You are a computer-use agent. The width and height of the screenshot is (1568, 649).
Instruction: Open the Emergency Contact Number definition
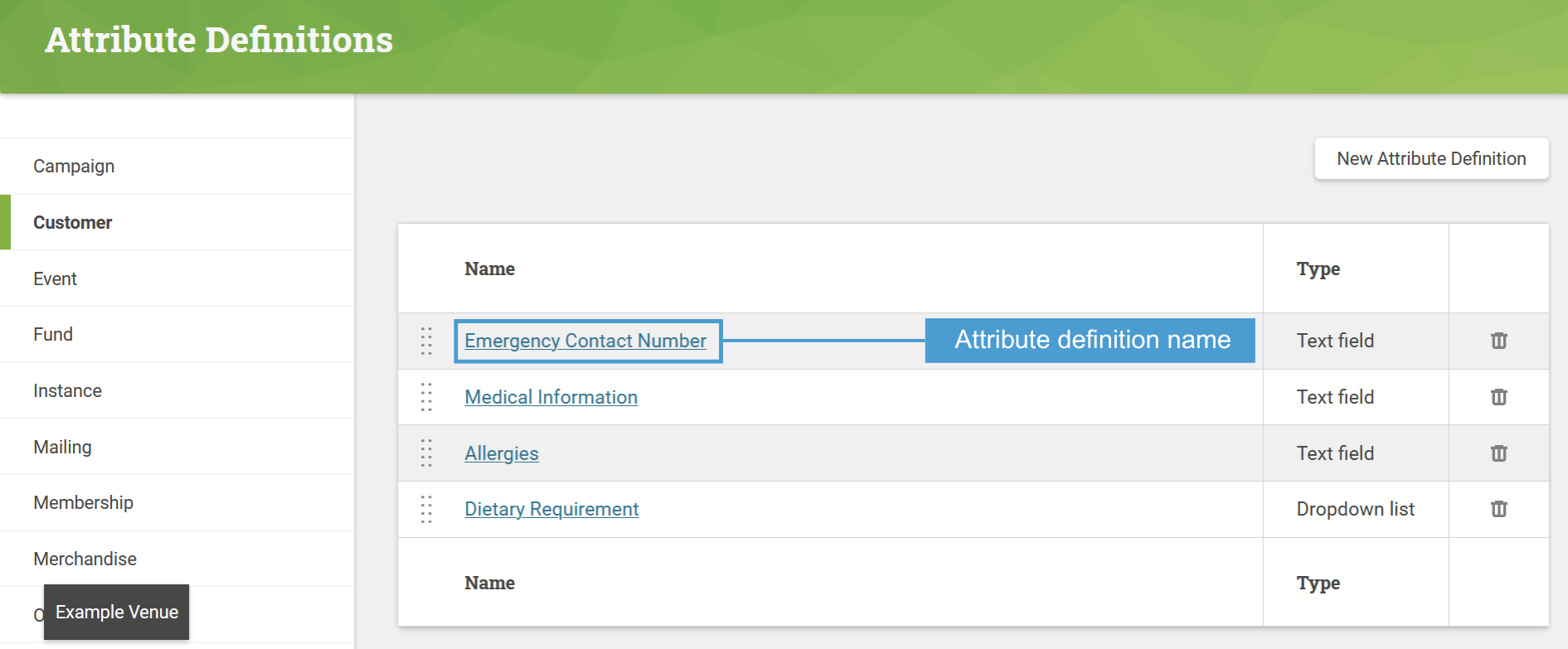coord(587,341)
